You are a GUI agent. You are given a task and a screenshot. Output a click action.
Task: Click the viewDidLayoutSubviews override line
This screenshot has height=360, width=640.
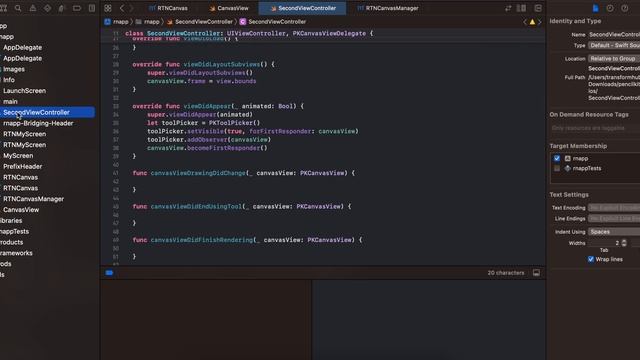(x=203, y=64)
